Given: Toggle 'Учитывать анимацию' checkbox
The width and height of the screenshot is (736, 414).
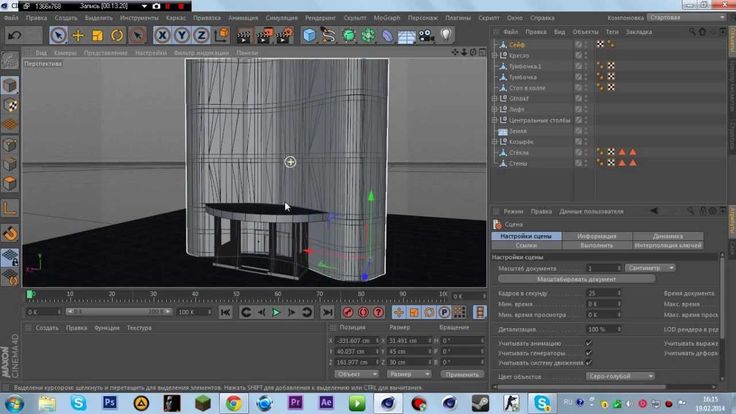Looking at the screenshot, I should point(589,342).
